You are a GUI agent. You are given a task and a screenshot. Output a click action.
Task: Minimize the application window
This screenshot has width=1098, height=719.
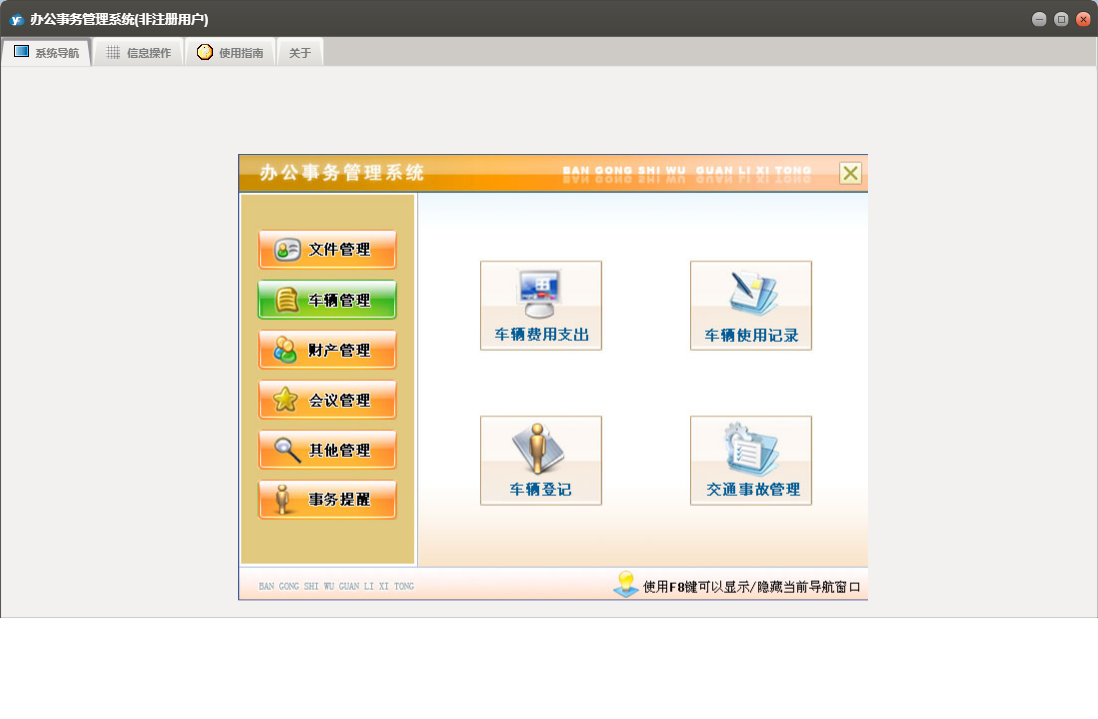(1039, 20)
